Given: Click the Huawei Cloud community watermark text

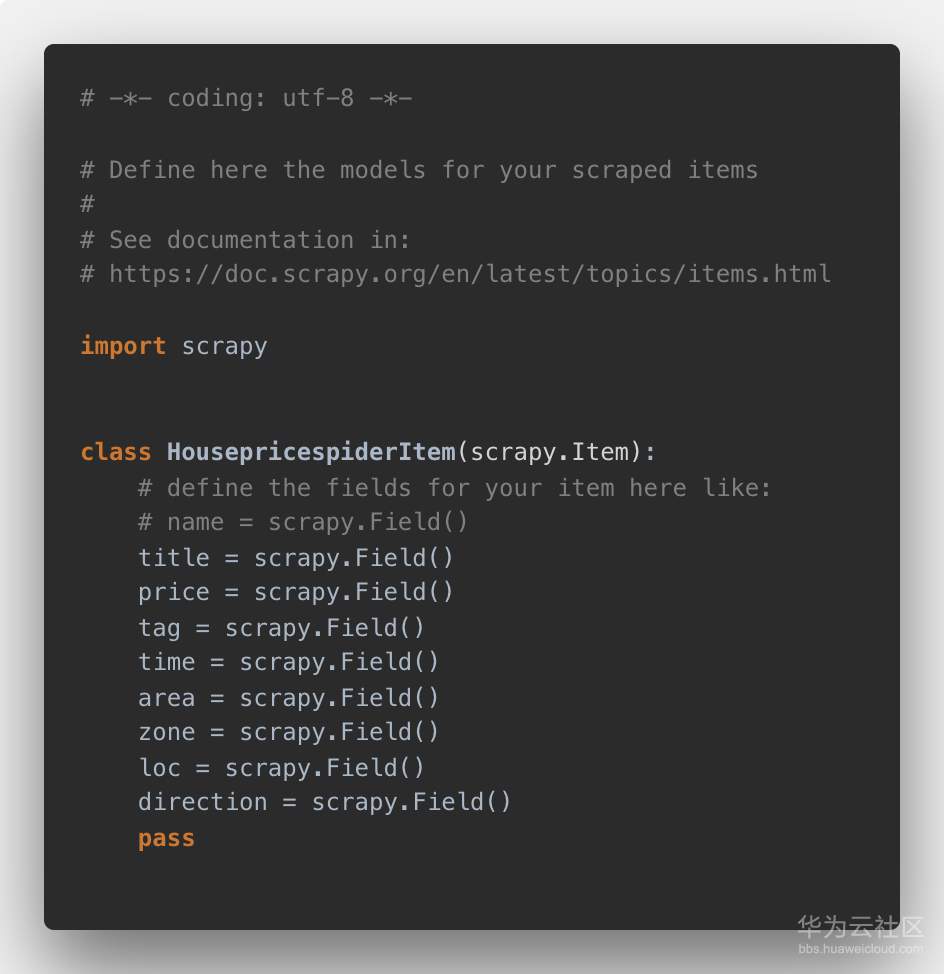Looking at the screenshot, I should pyautogui.click(x=859, y=926).
